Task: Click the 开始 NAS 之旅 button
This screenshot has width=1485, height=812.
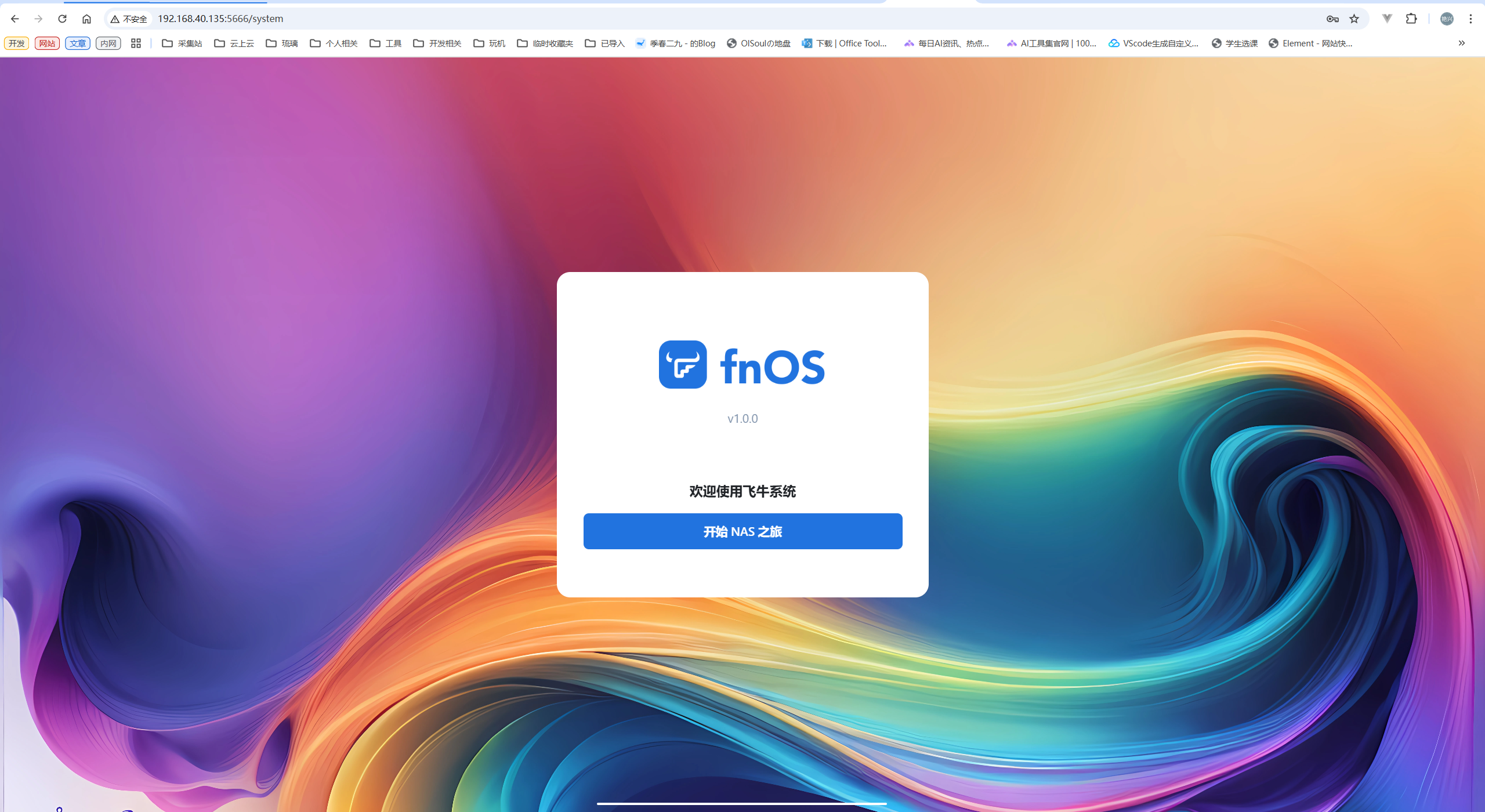Action: 742,531
